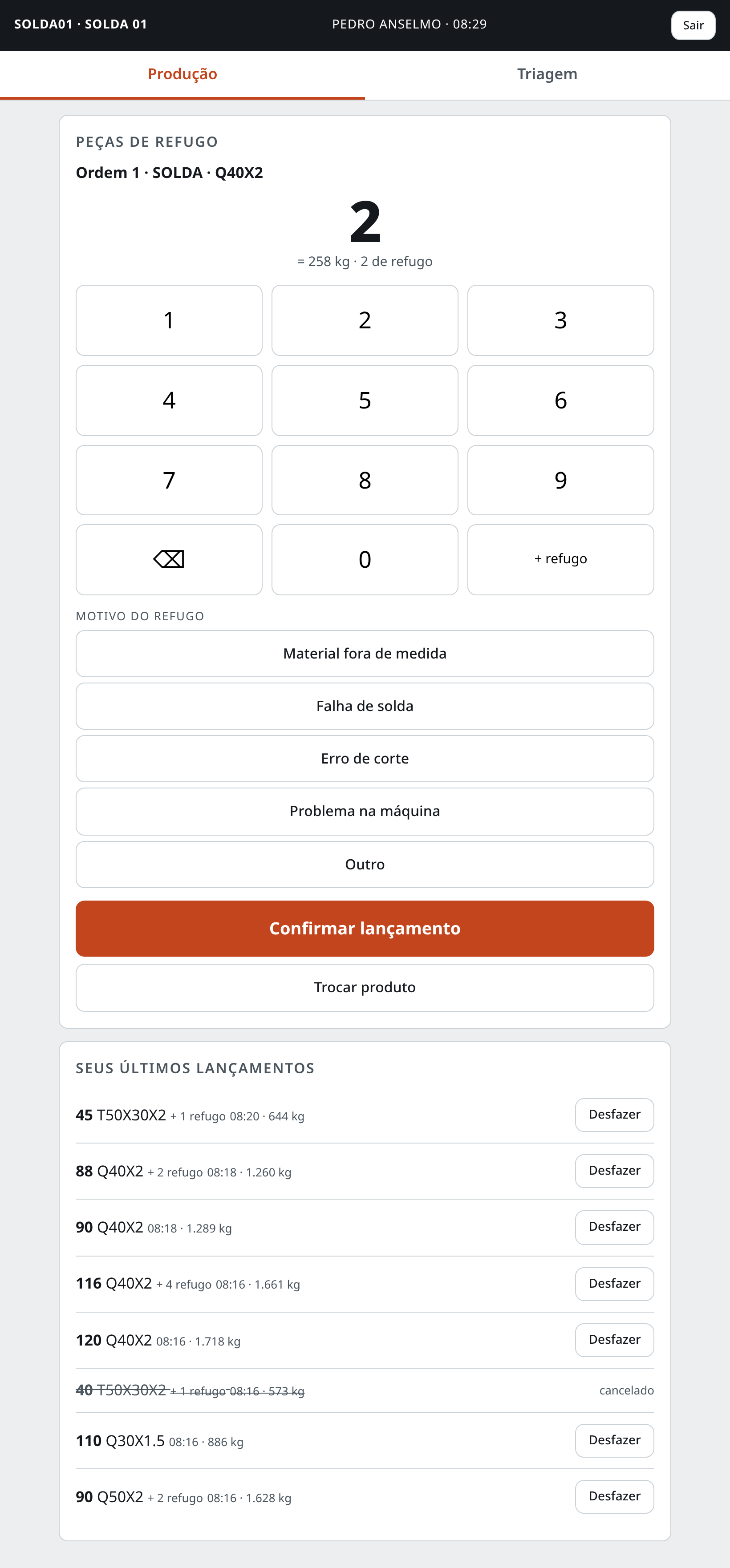Image resolution: width=730 pixels, height=1568 pixels.
Task: Undo the 110 Q30X1.5 entry
Action: point(614,1440)
